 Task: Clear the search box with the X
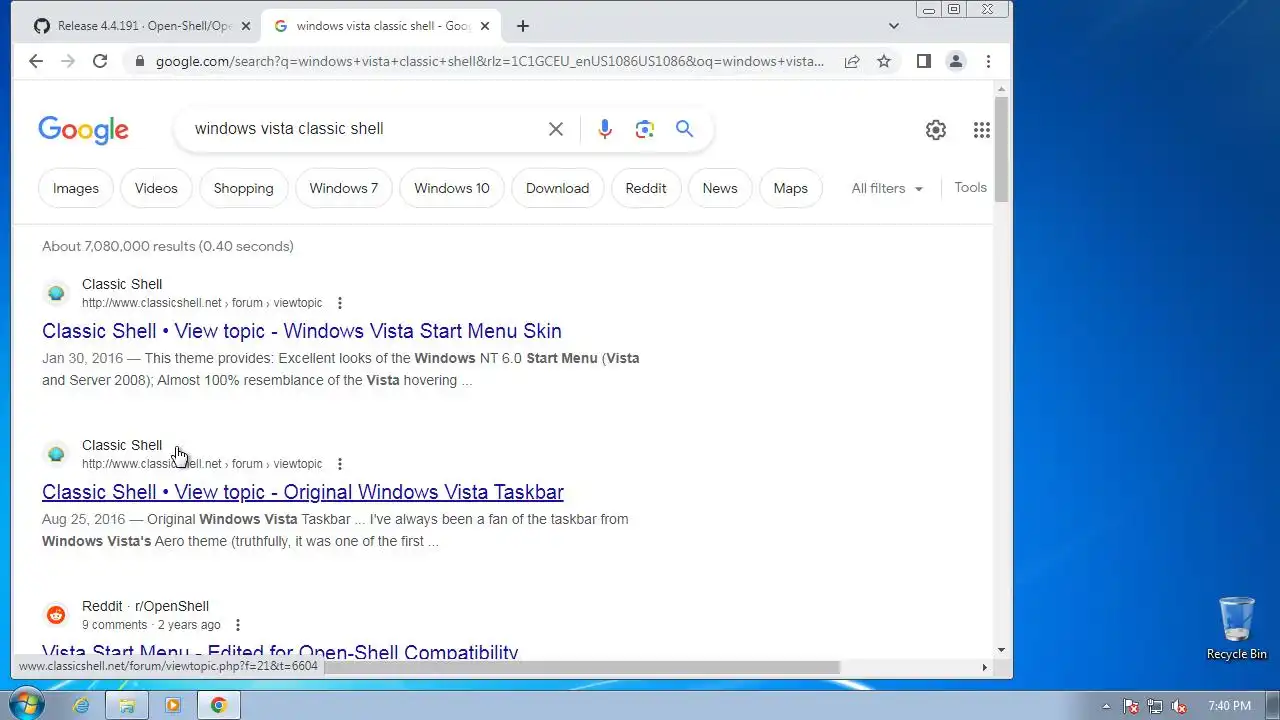[556, 129]
